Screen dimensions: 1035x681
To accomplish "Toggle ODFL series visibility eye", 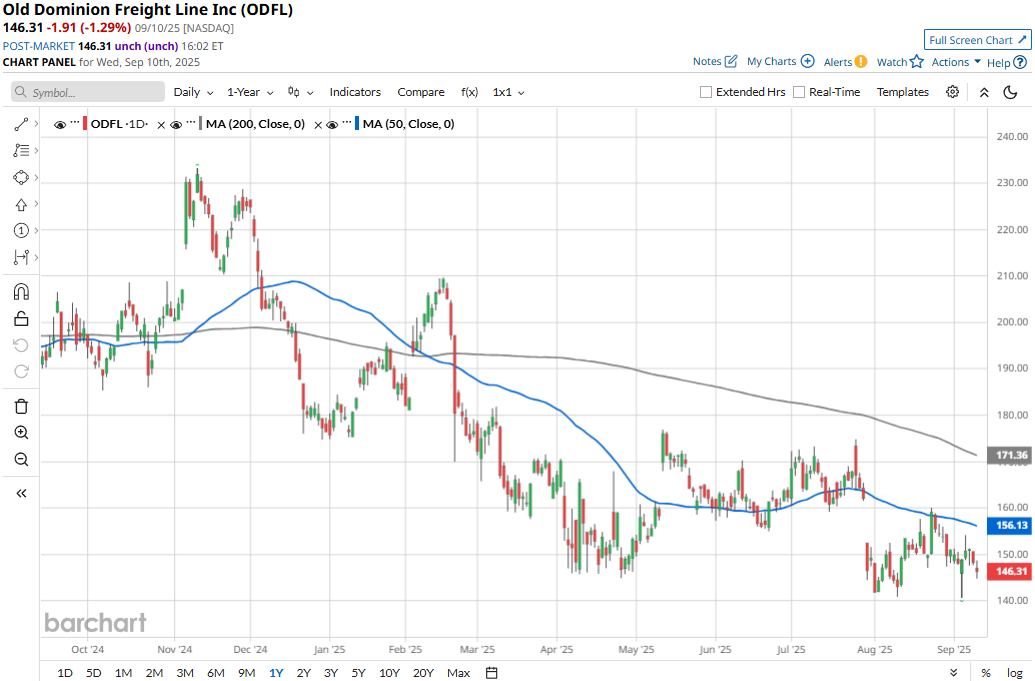I will (x=59, y=124).
